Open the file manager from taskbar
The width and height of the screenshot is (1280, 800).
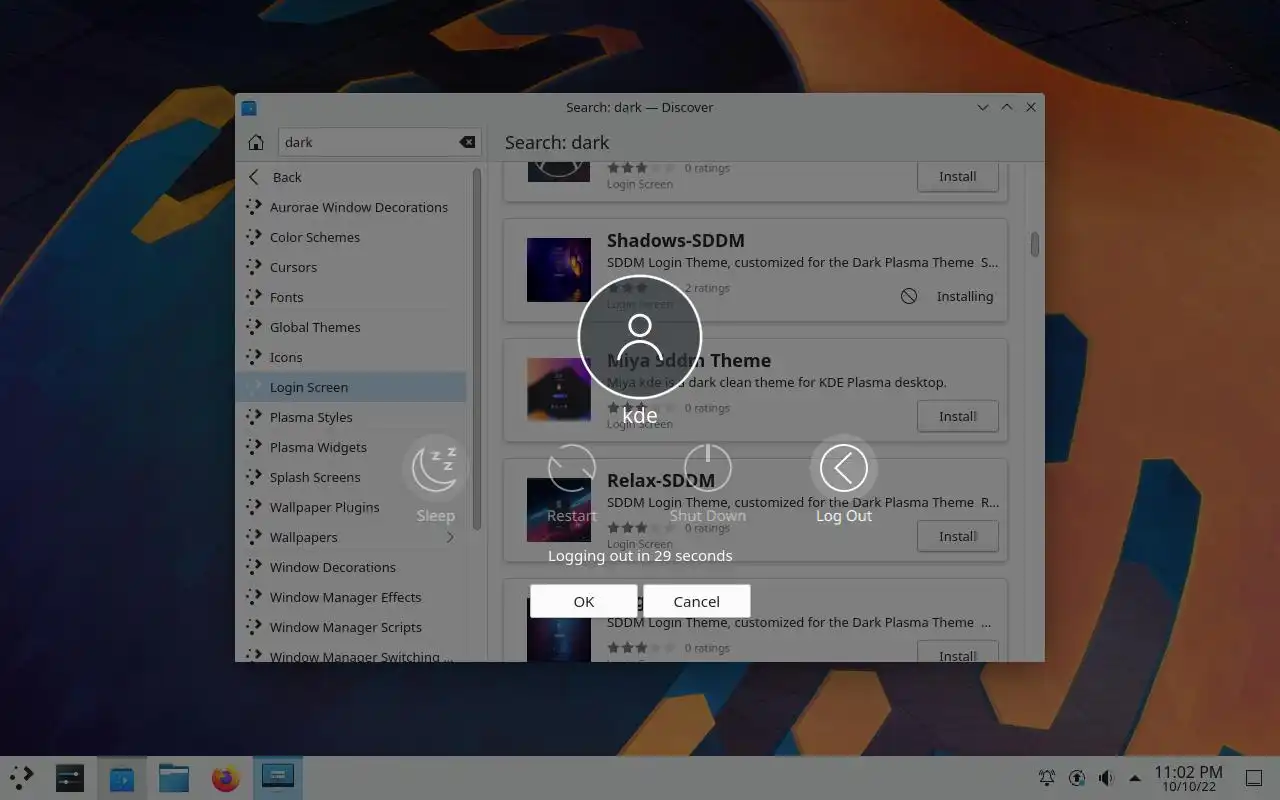174,777
